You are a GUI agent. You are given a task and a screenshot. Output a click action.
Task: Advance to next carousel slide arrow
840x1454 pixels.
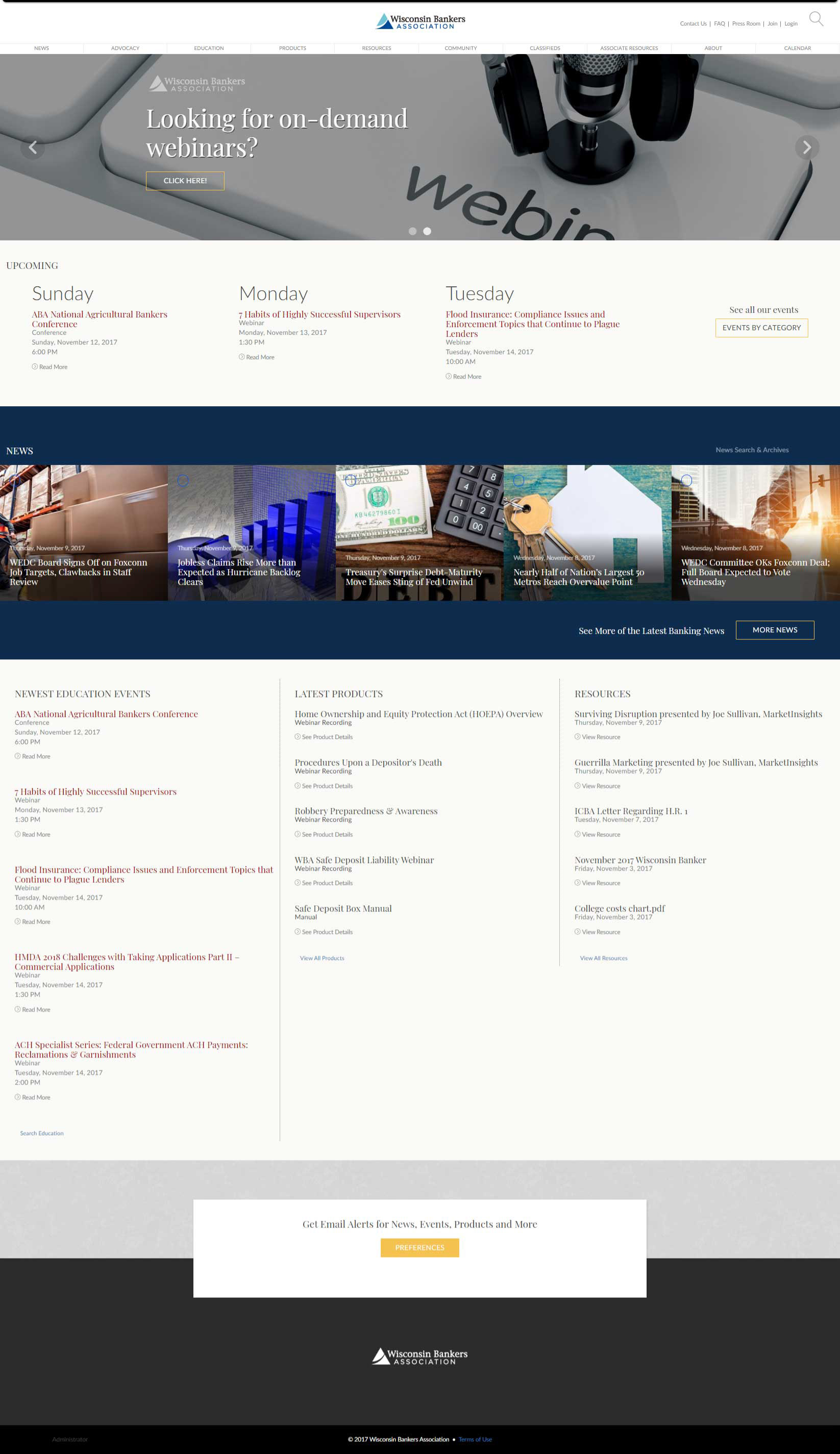point(806,147)
